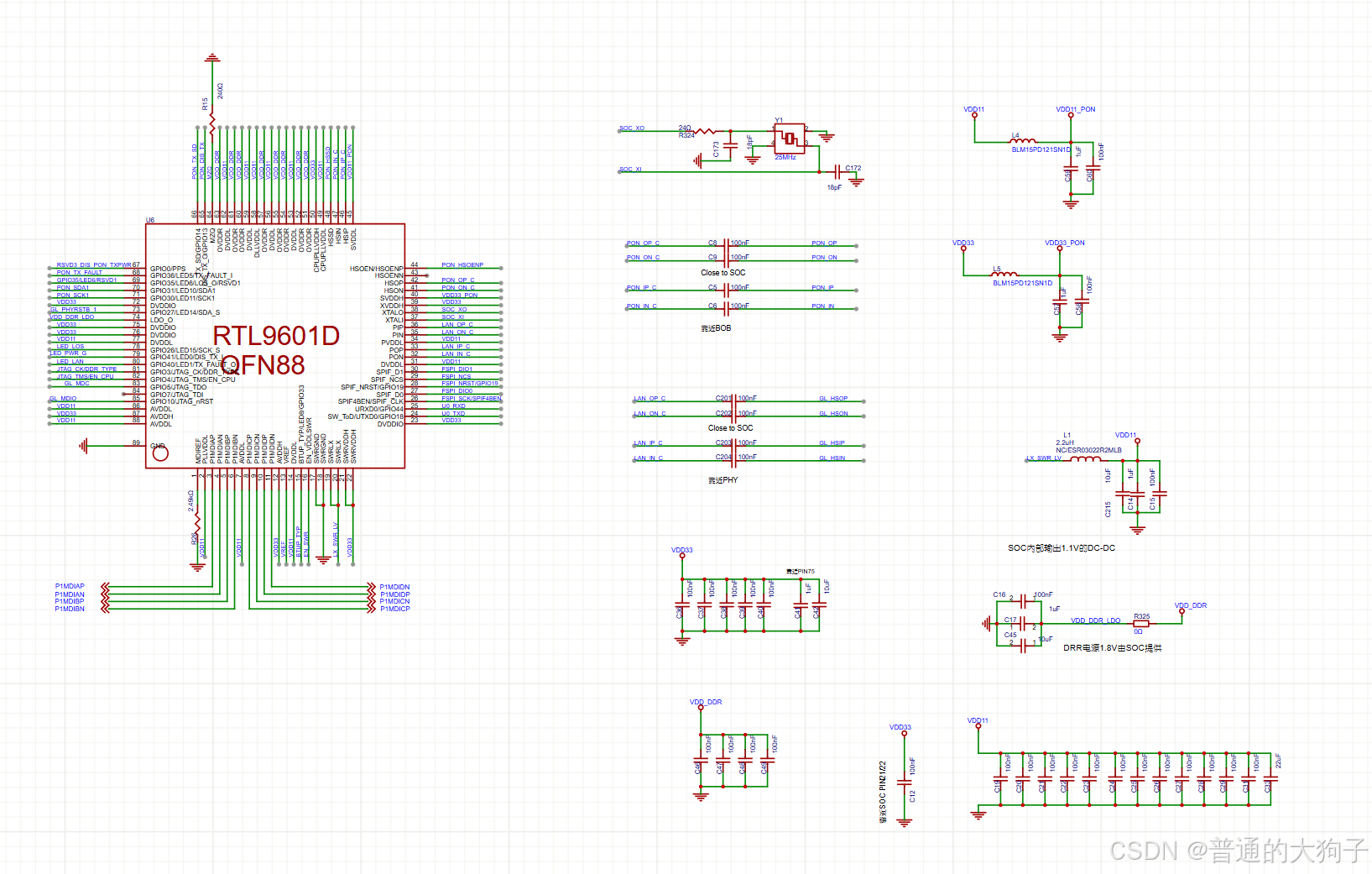Screen dimensions: 1372x874
Task: Click the GL_PHYRSTB_1 net label
Action: [x=73, y=309]
